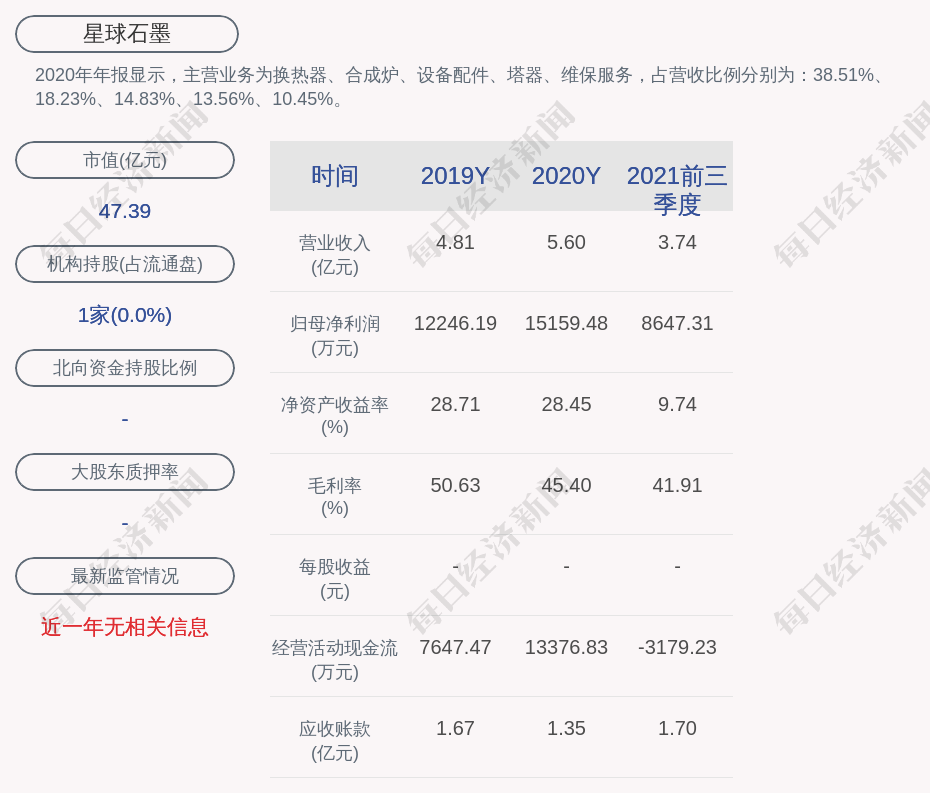Click the 营业收入(亿元) row label

[335, 255]
